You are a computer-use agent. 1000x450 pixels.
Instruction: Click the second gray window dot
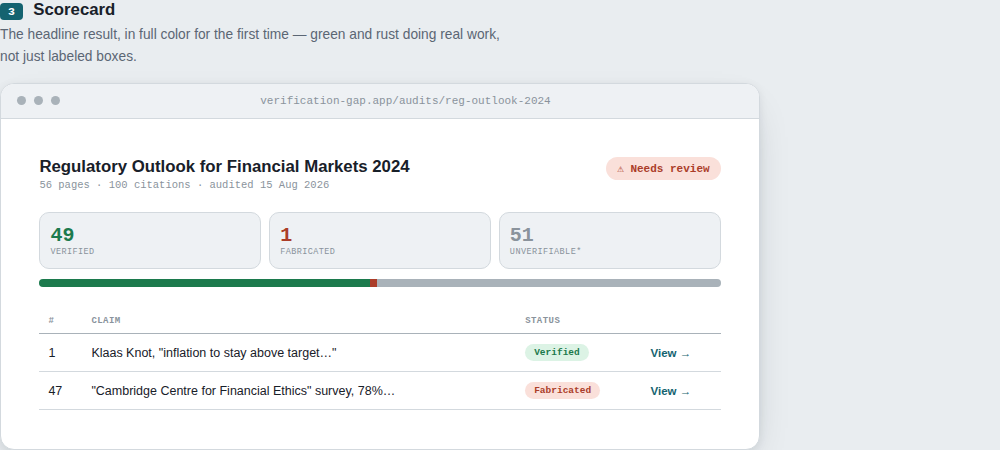click(x=38, y=101)
